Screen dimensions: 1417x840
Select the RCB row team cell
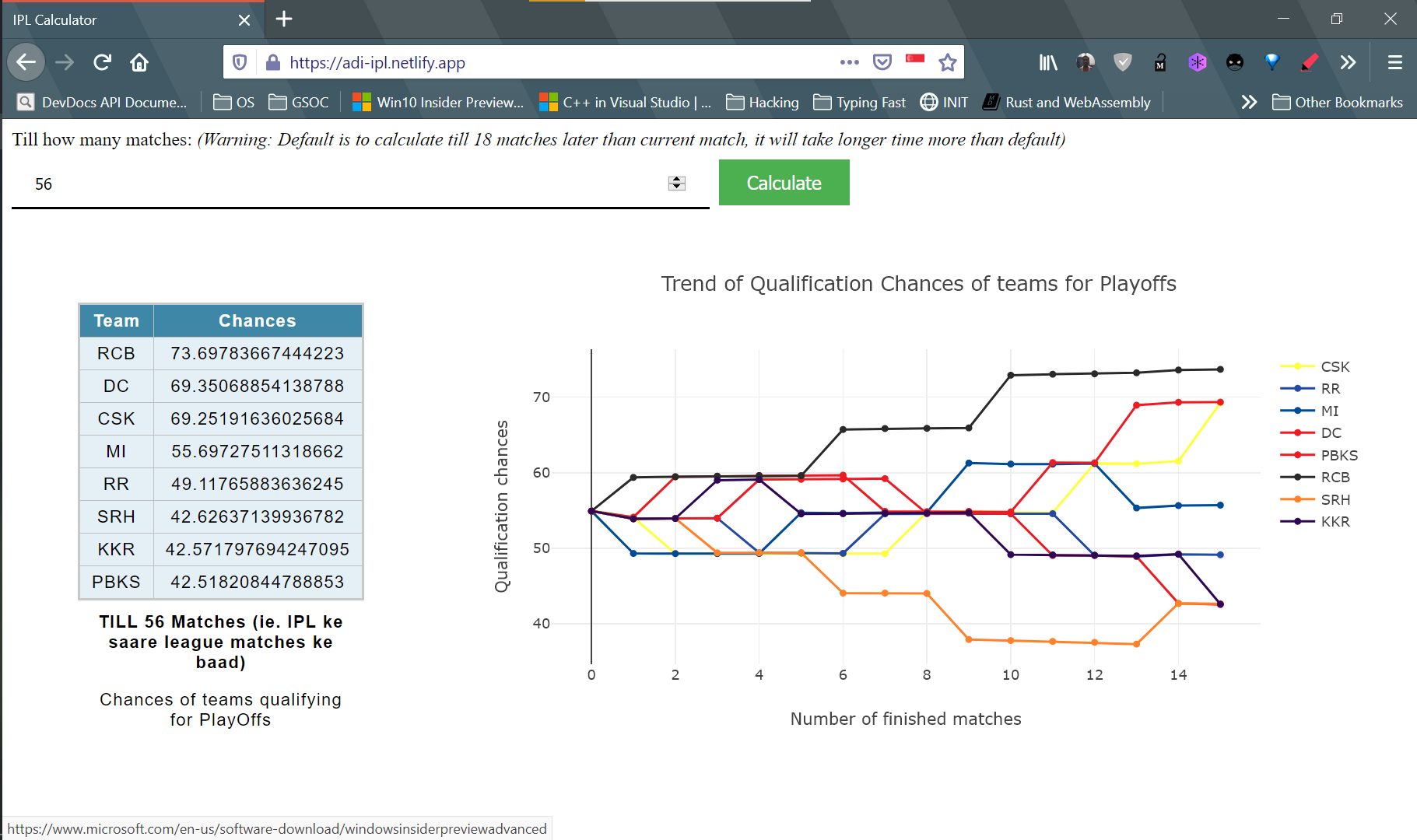tap(117, 353)
